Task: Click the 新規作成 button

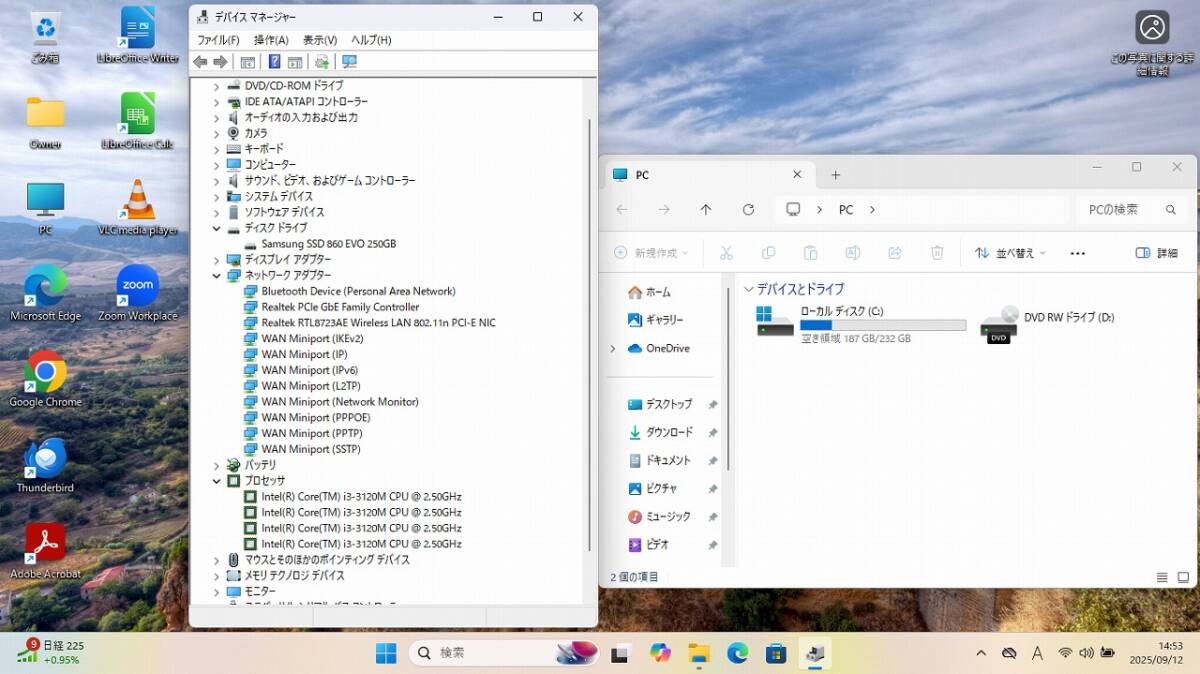Action: tap(651, 253)
